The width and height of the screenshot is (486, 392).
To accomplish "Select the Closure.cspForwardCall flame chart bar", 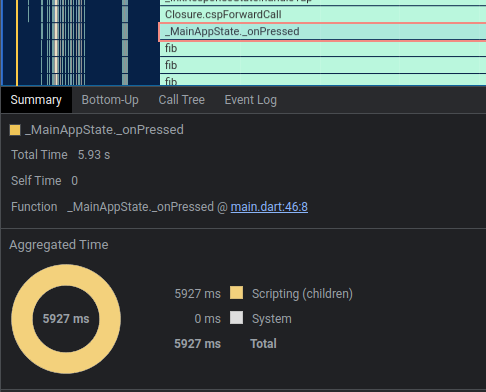I will 322,14.
